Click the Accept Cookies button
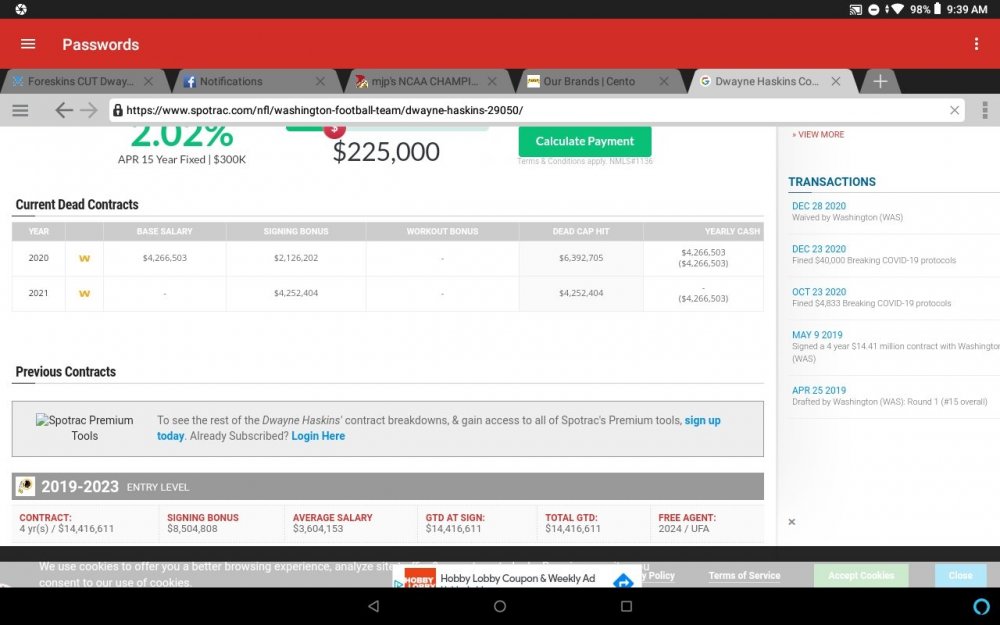This screenshot has width=1000, height=625. click(x=861, y=575)
